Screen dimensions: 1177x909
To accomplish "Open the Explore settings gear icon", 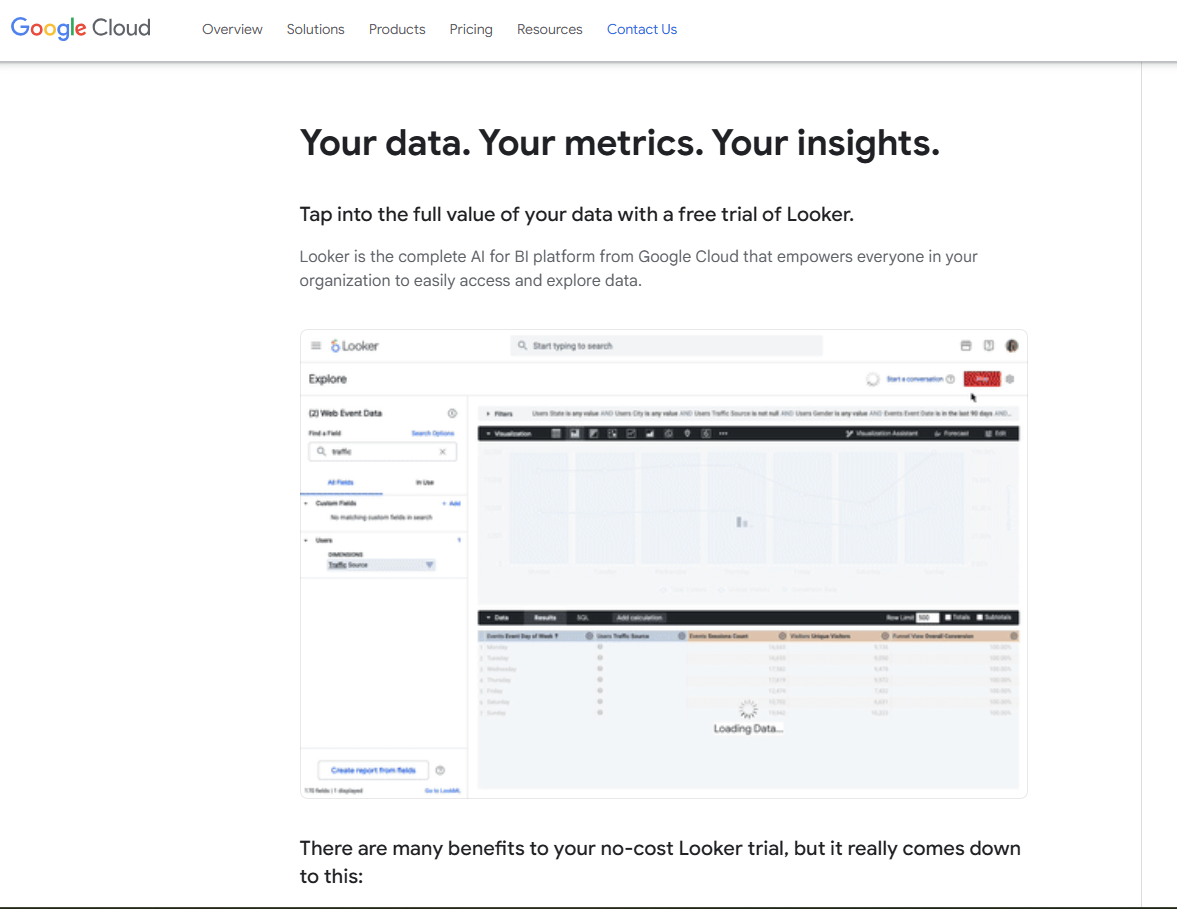I will [x=1010, y=379].
